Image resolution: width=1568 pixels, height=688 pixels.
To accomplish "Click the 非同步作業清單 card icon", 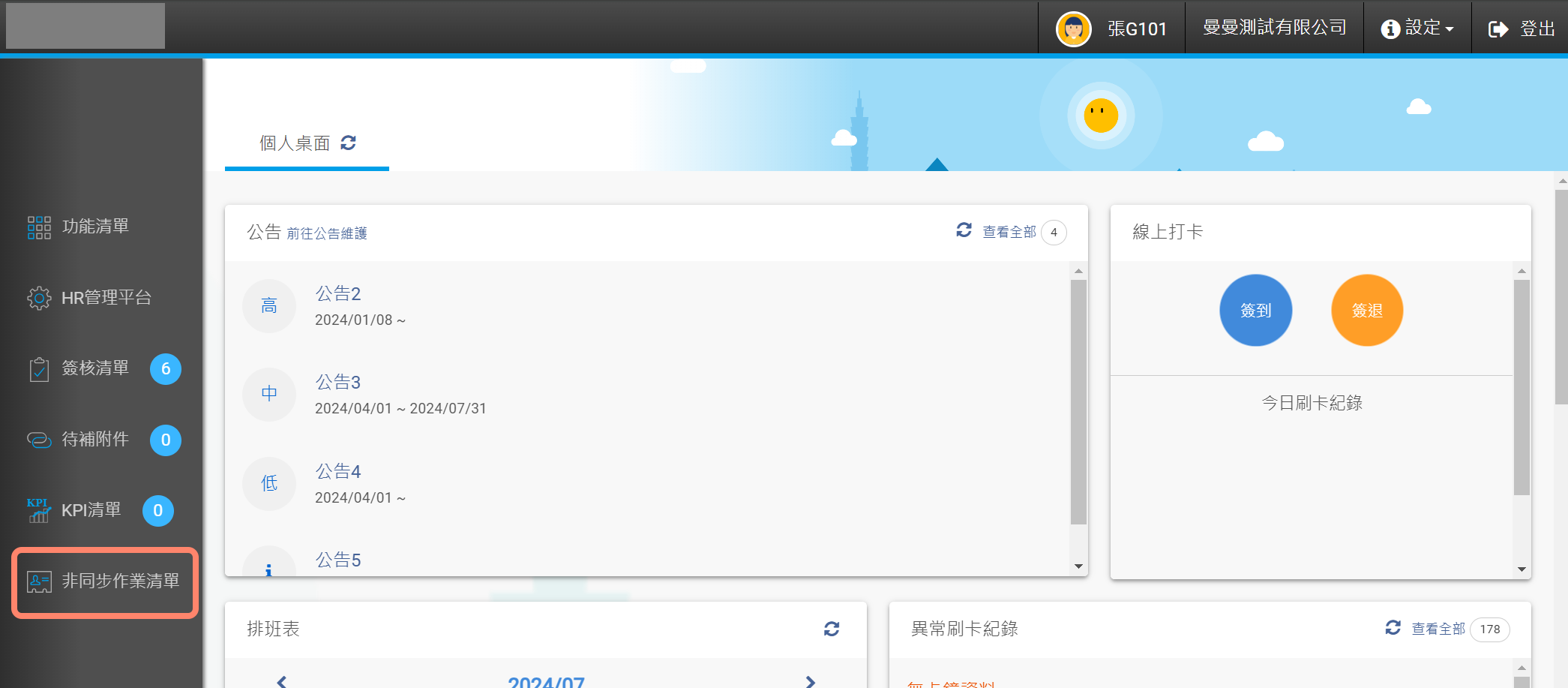I will coord(39,581).
